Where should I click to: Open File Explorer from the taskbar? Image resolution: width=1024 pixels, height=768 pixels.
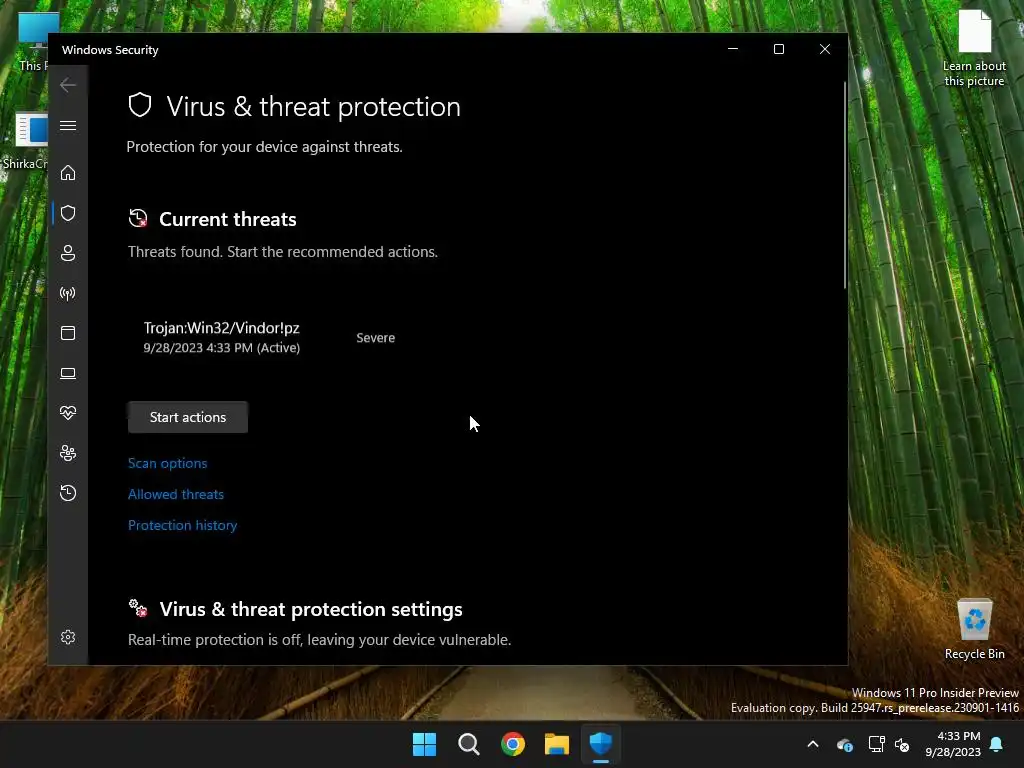557,744
